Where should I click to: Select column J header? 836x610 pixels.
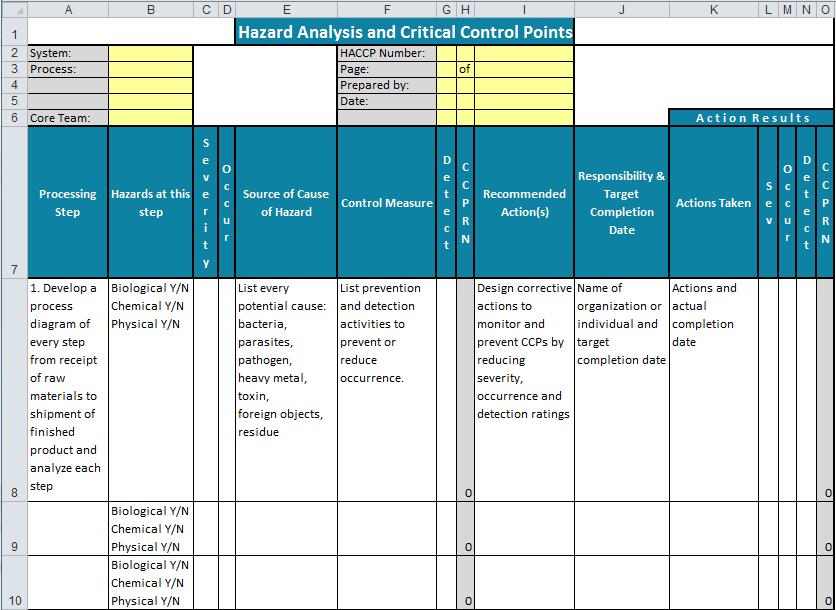(x=622, y=9)
